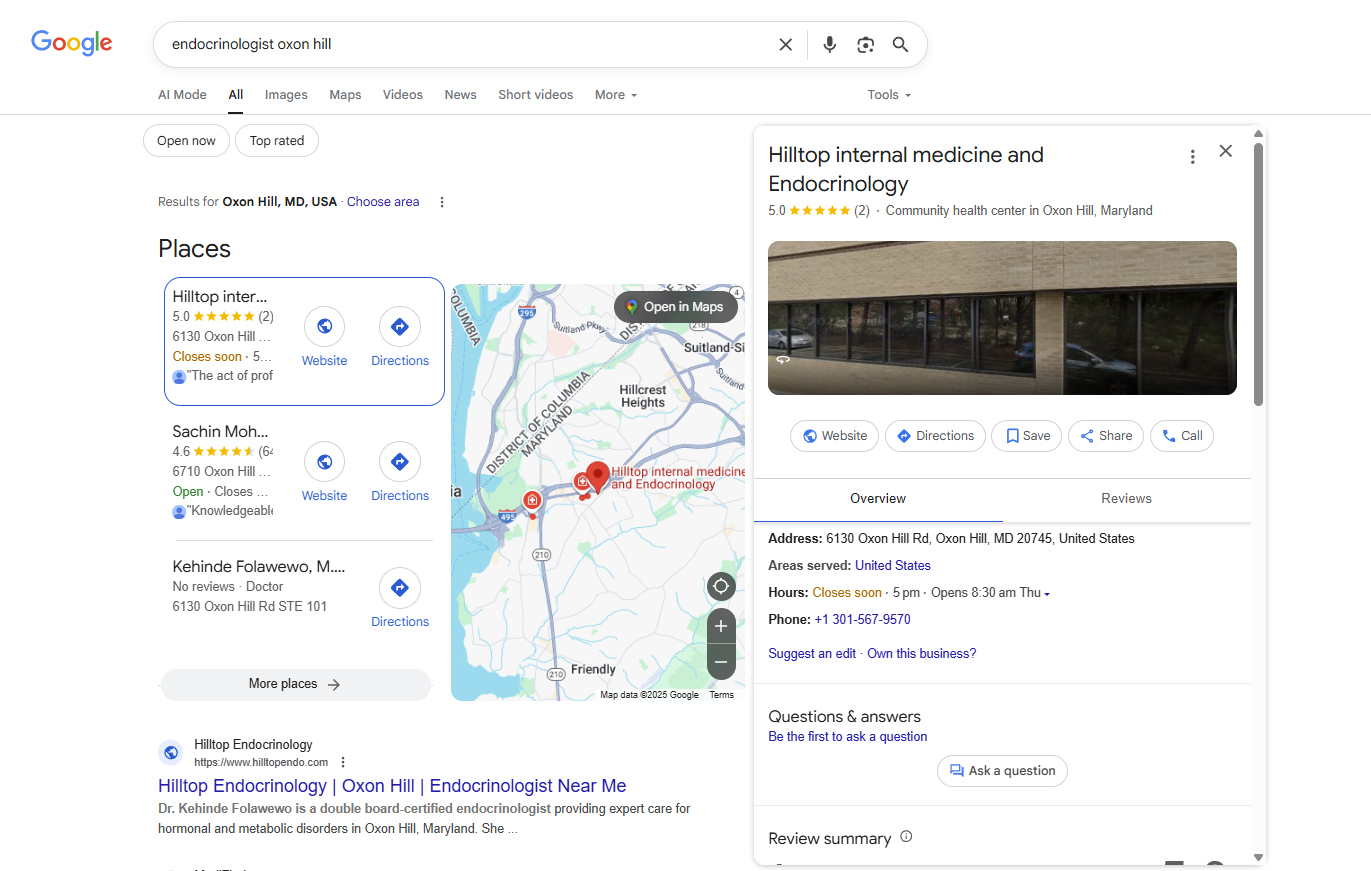Click the voice search microphone icon

[x=829, y=44]
